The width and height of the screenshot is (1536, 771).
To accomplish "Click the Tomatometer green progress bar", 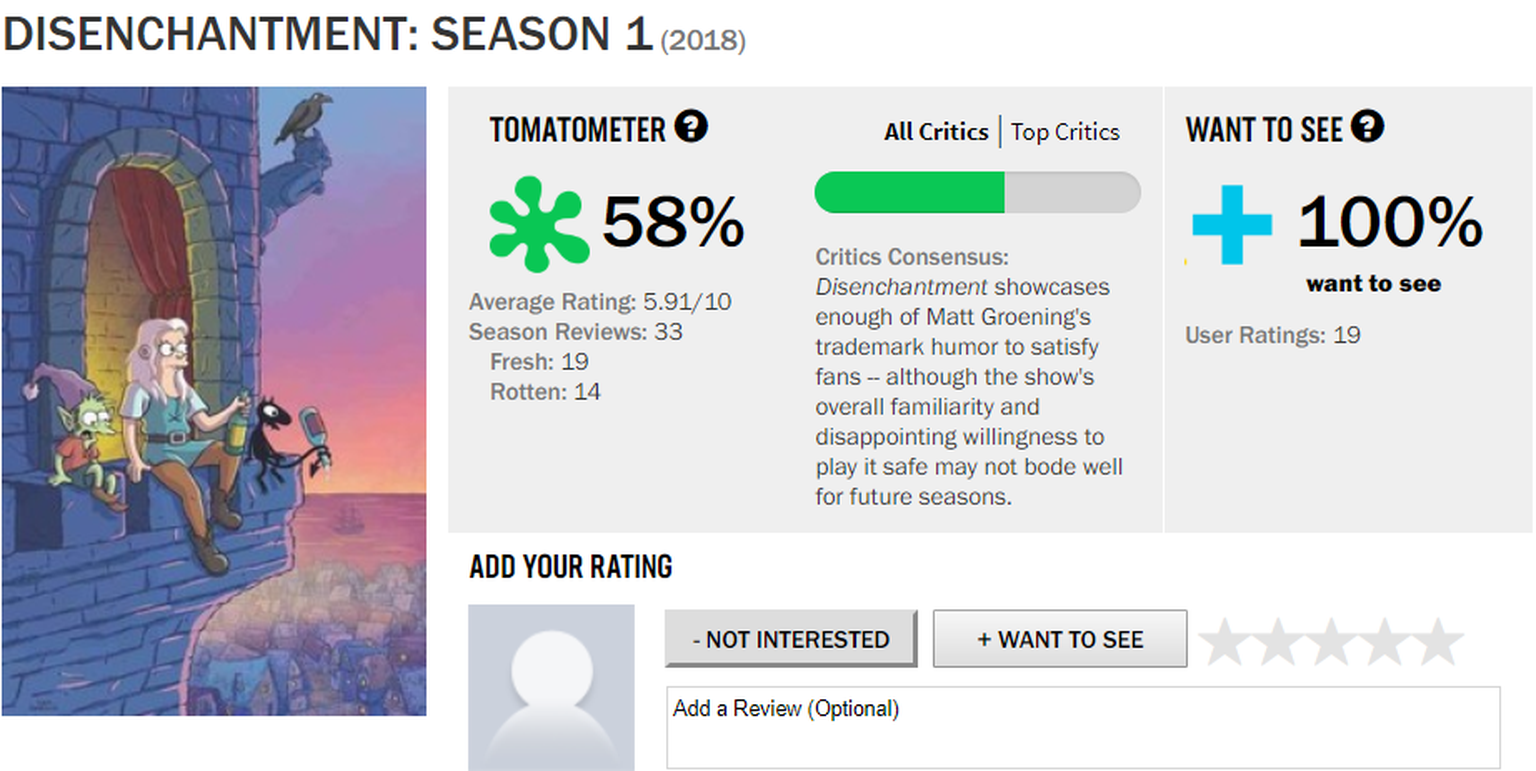I will coord(977,192).
